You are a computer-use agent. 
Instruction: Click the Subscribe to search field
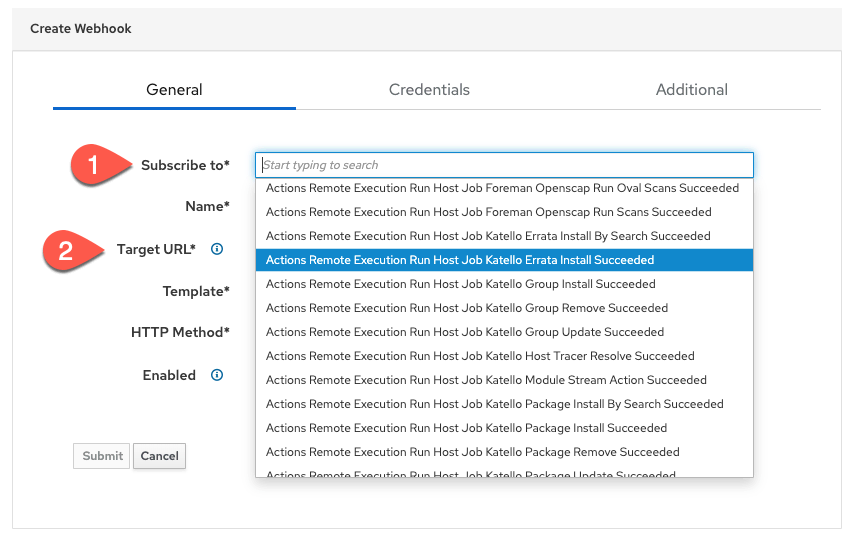[504, 165]
